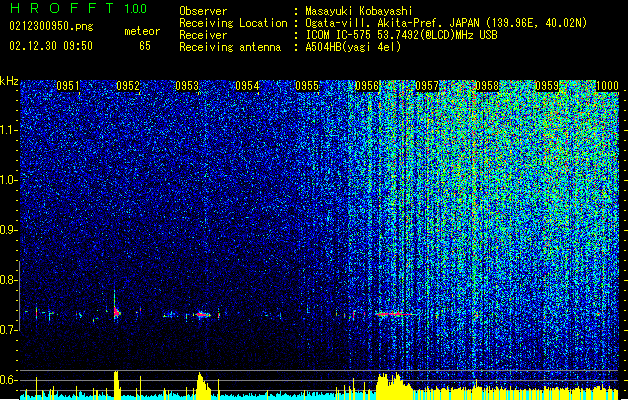Click the 0959 time marker
Viewport: 629px width, 400px height.
point(547,86)
